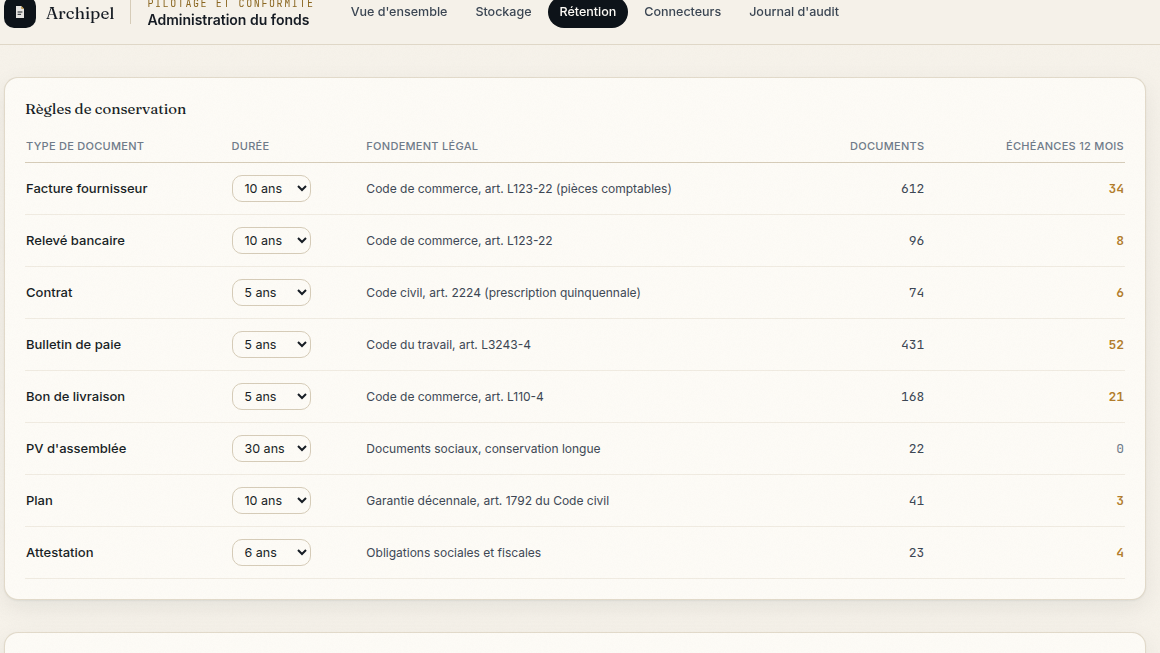1160x653 pixels.
Task: Select the Attestation row label
Action: tap(59, 552)
